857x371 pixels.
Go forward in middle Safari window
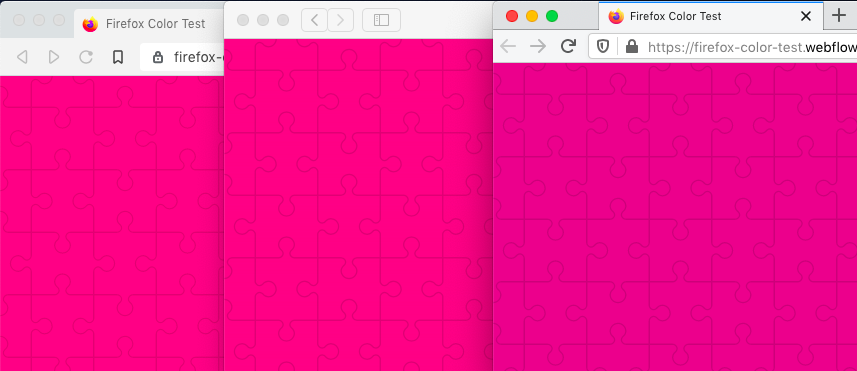[341, 20]
